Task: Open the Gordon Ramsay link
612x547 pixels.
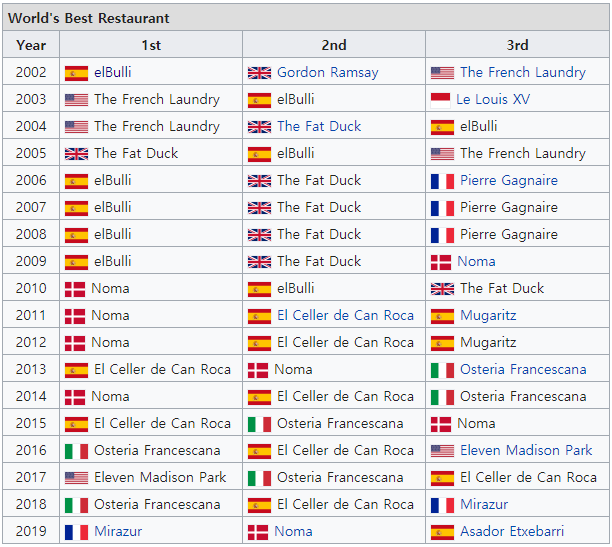Action: (327, 73)
